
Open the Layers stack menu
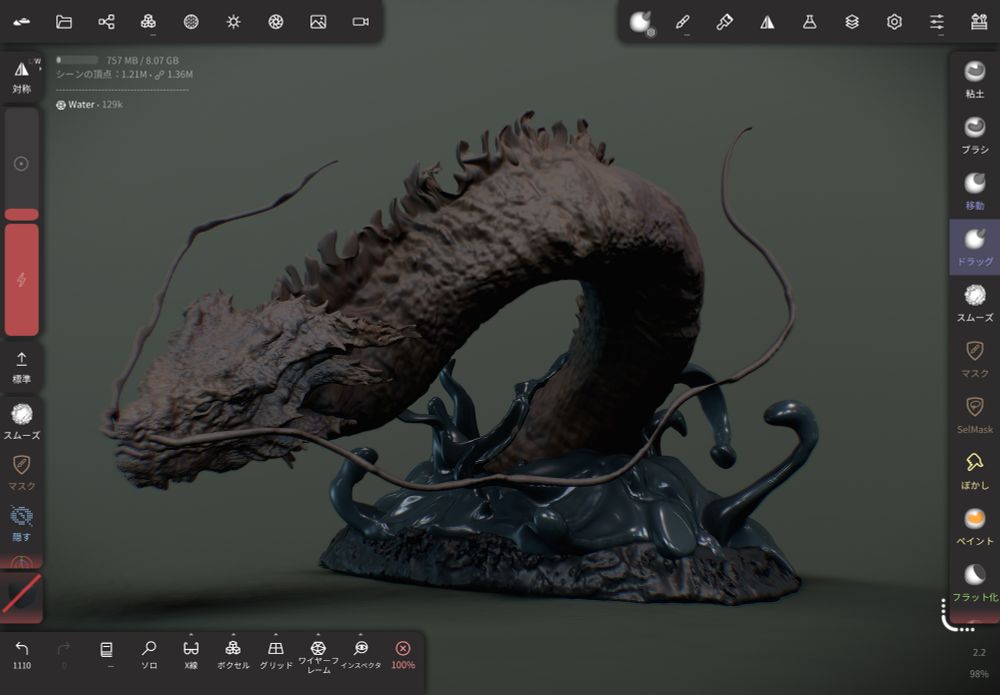click(x=852, y=22)
